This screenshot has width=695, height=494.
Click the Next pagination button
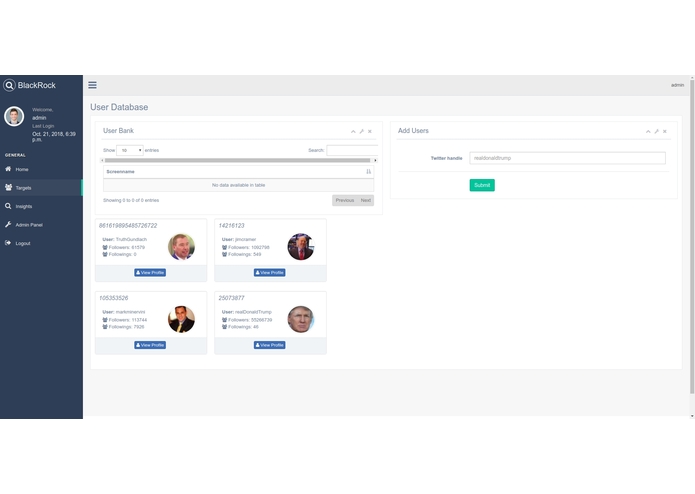pos(366,201)
